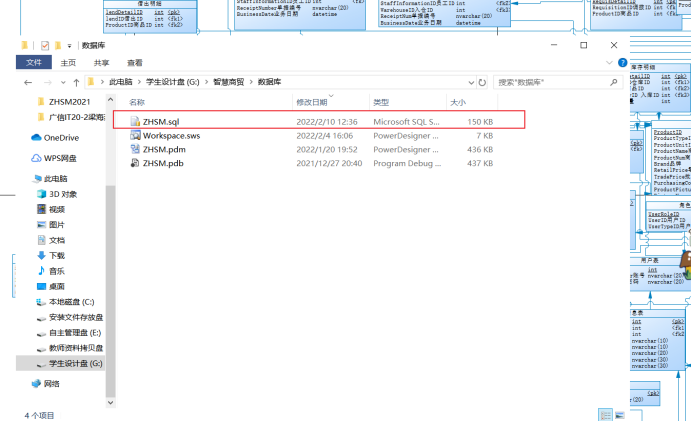Click the ZHSM.pdm PowerDesigner model icon
The width and height of the screenshot is (691, 422).
(x=135, y=149)
